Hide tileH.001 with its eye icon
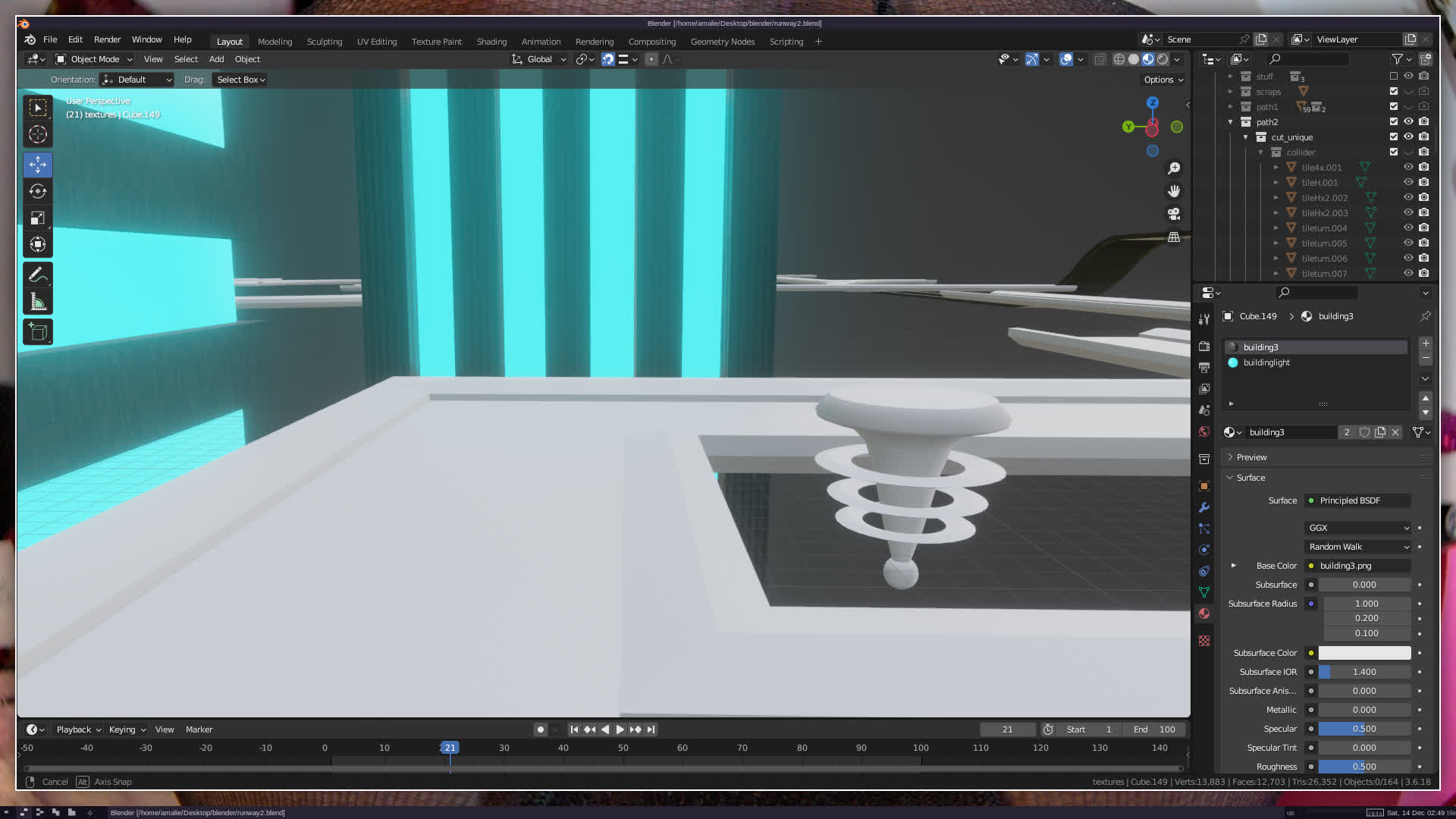The image size is (1456, 819). click(x=1408, y=183)
